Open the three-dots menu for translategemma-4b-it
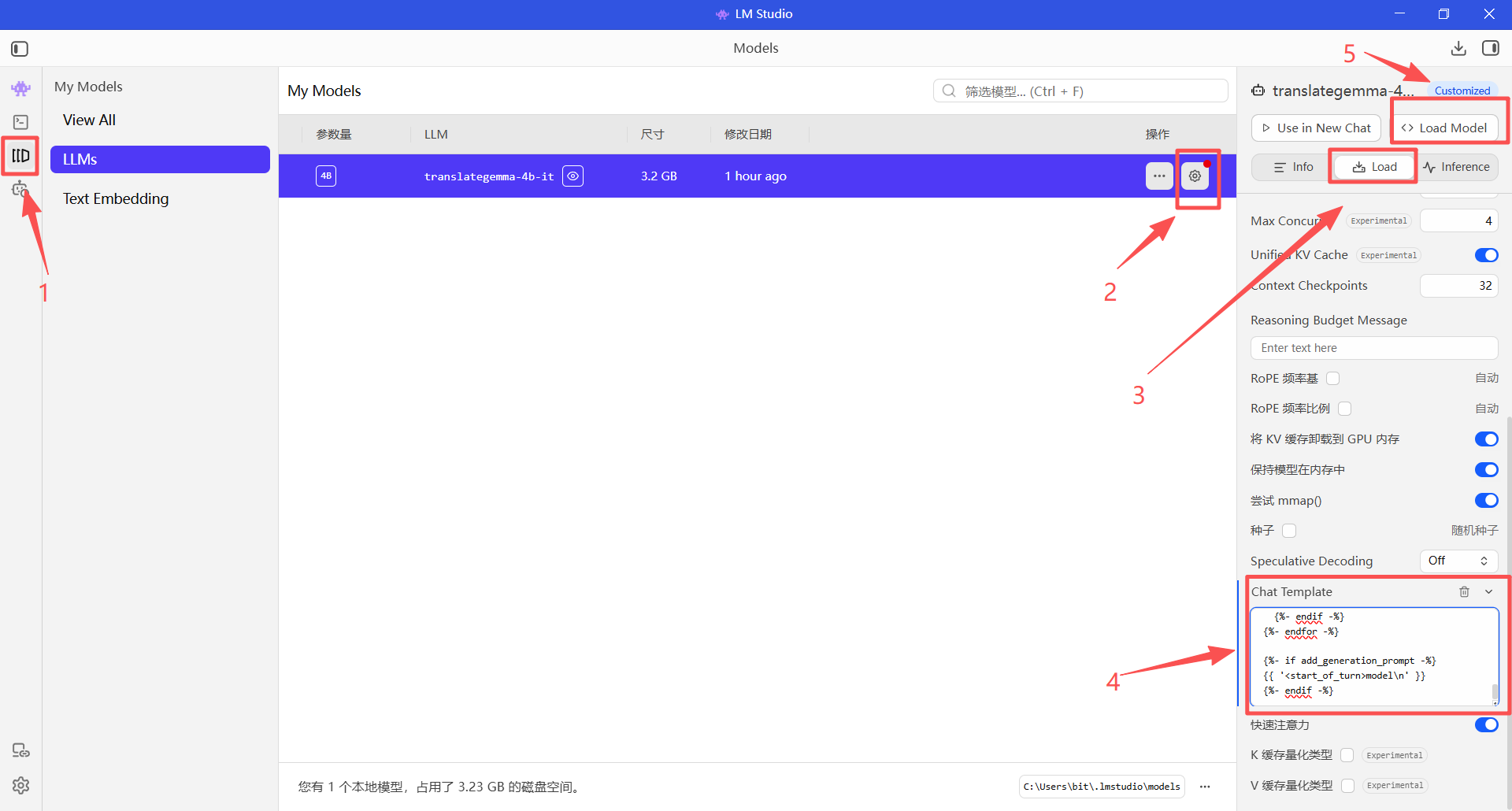 [x=1159, y=176]
